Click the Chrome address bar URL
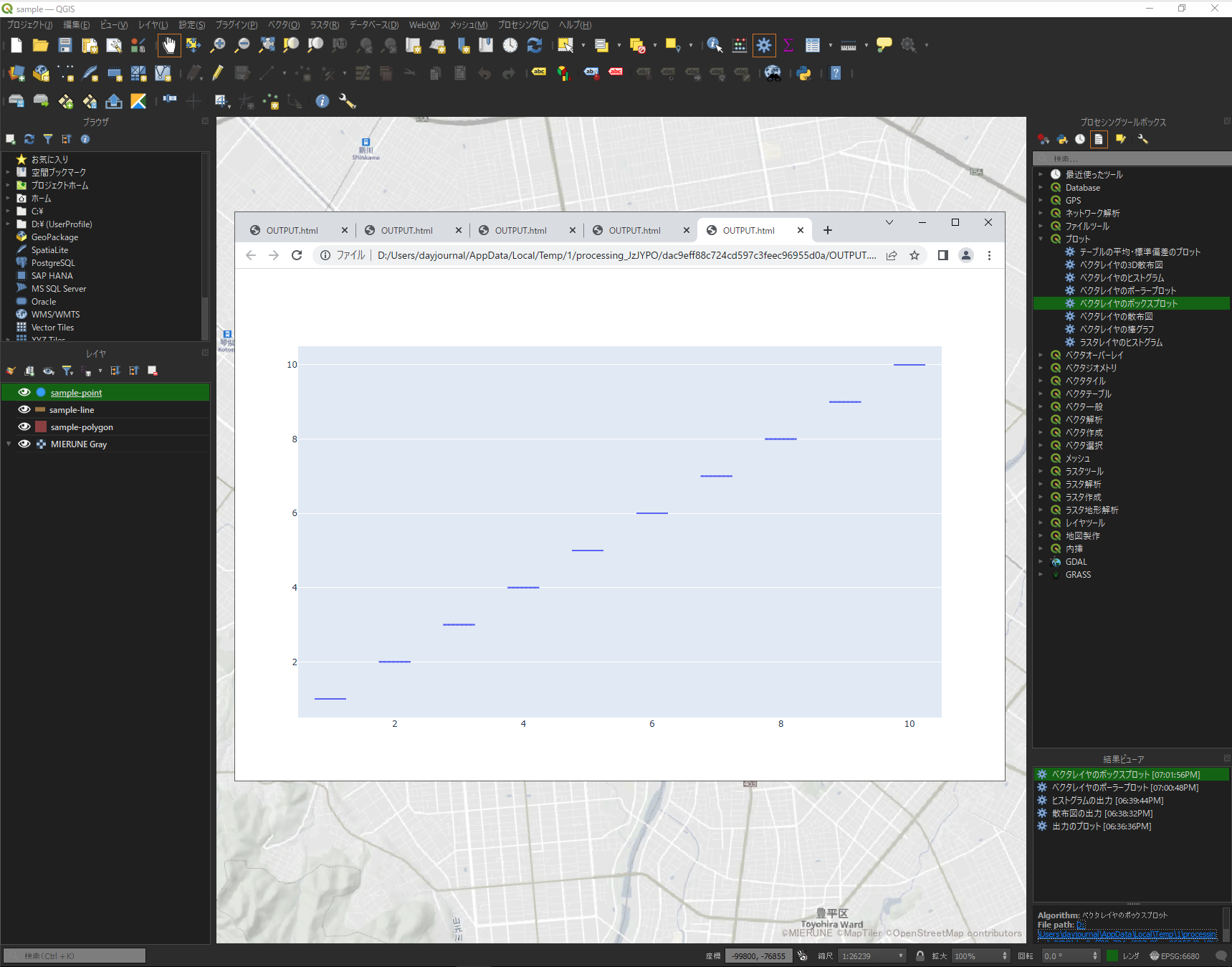The height and width of the screenshot is (967, 1232). pyautogui.click(x=626, y=255)
